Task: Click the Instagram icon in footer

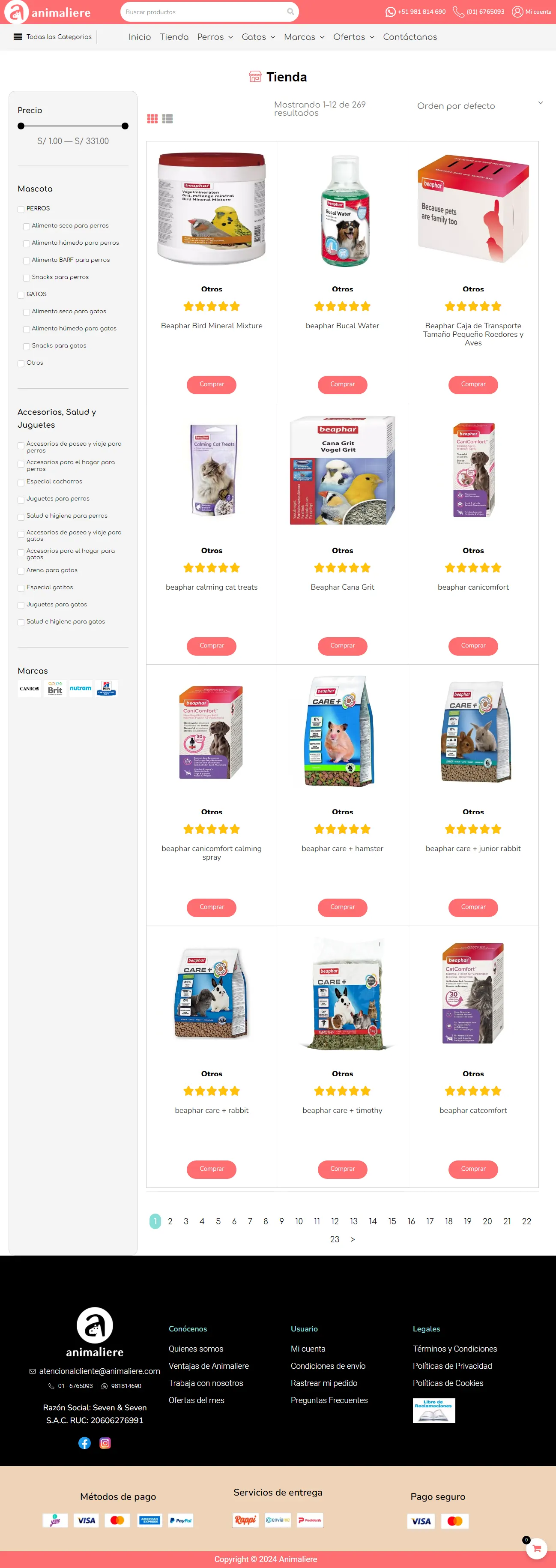Action: coord(105,1442)
